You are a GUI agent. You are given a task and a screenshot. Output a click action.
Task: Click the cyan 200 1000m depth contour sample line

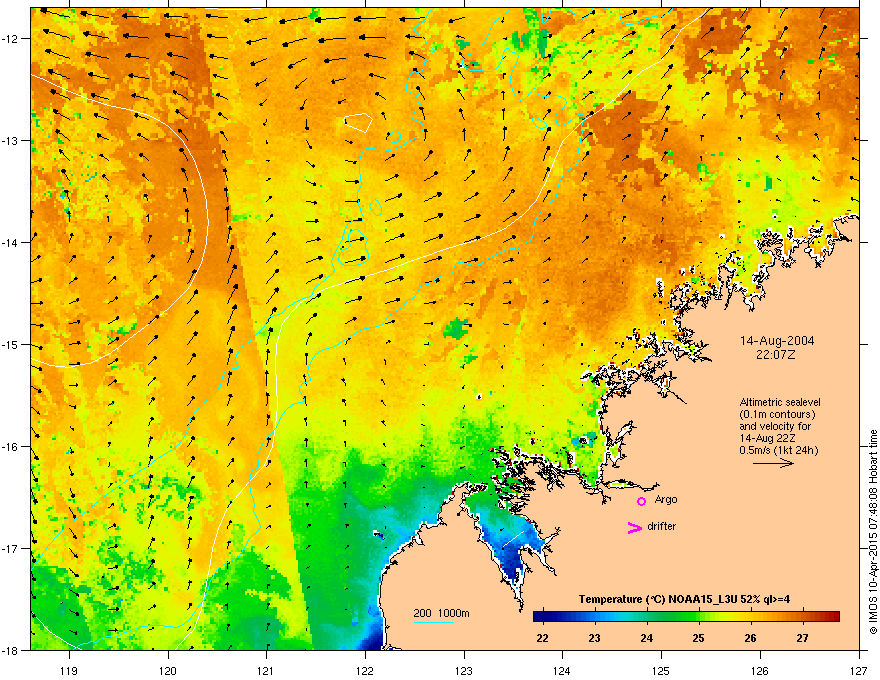434,622
